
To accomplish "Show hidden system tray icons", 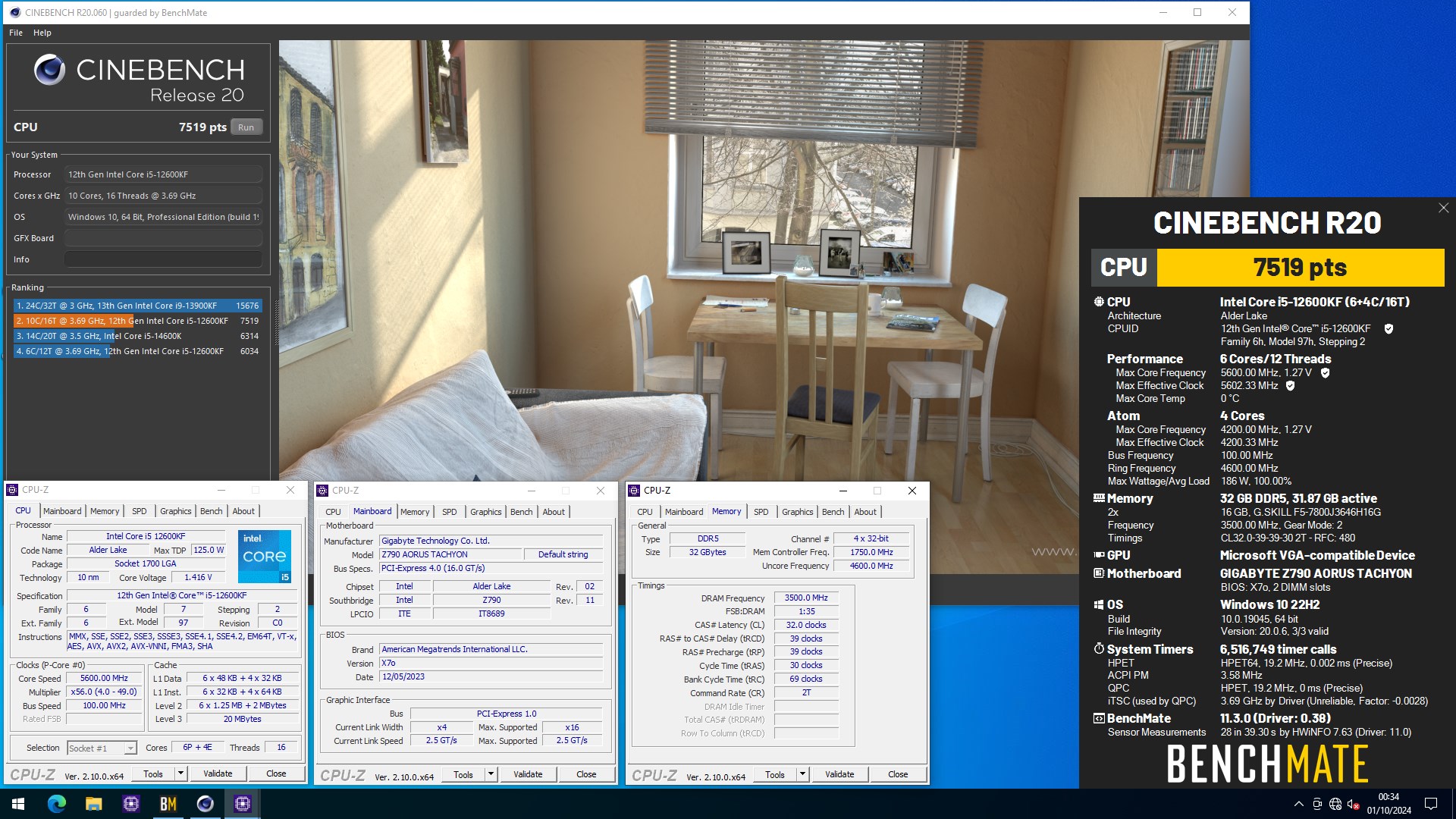I will click(1298, 804).
